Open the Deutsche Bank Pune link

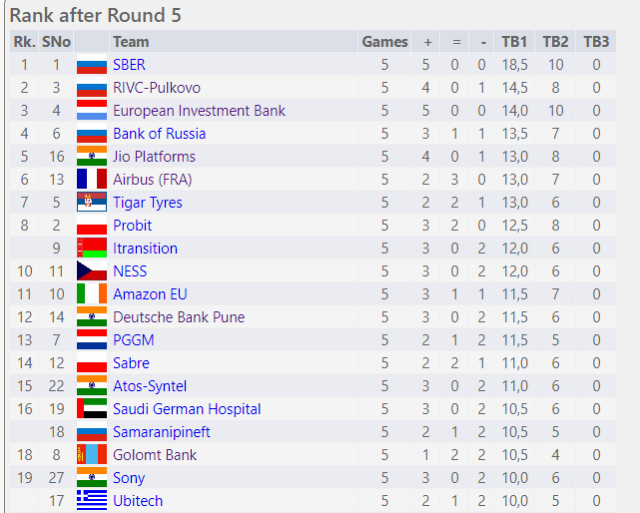(179, 317)
